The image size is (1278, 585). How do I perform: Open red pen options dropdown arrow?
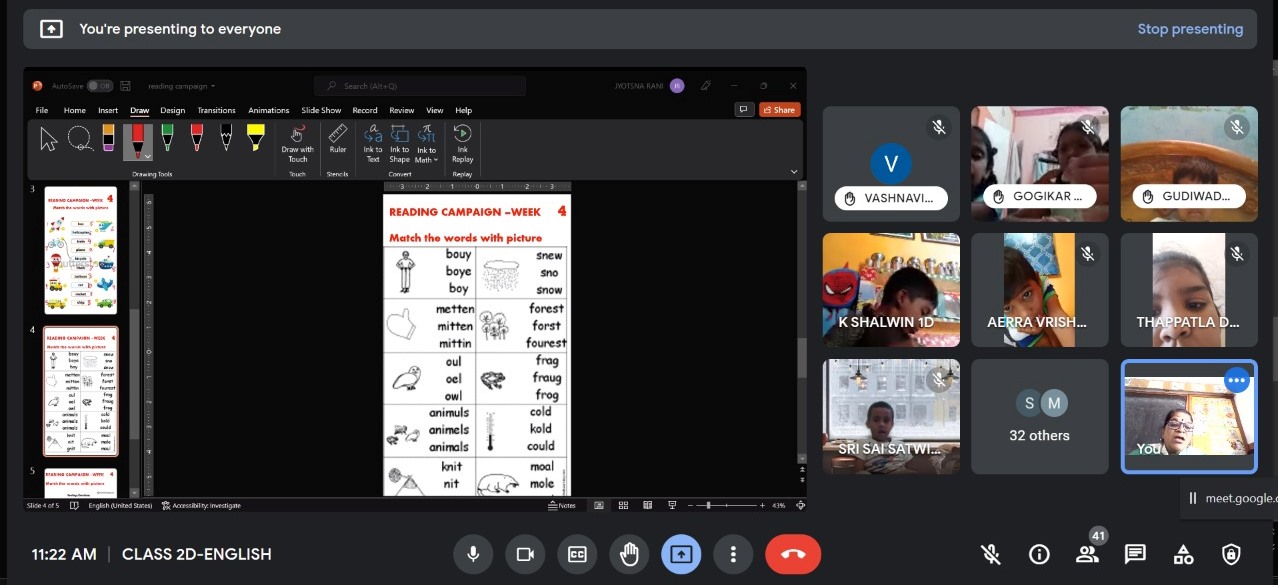(148, 156)
